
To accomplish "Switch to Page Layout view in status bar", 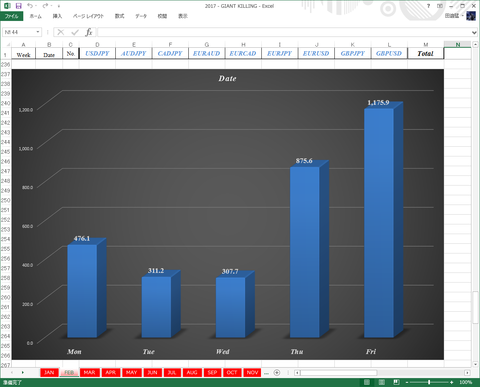I will tap(382, 382).
